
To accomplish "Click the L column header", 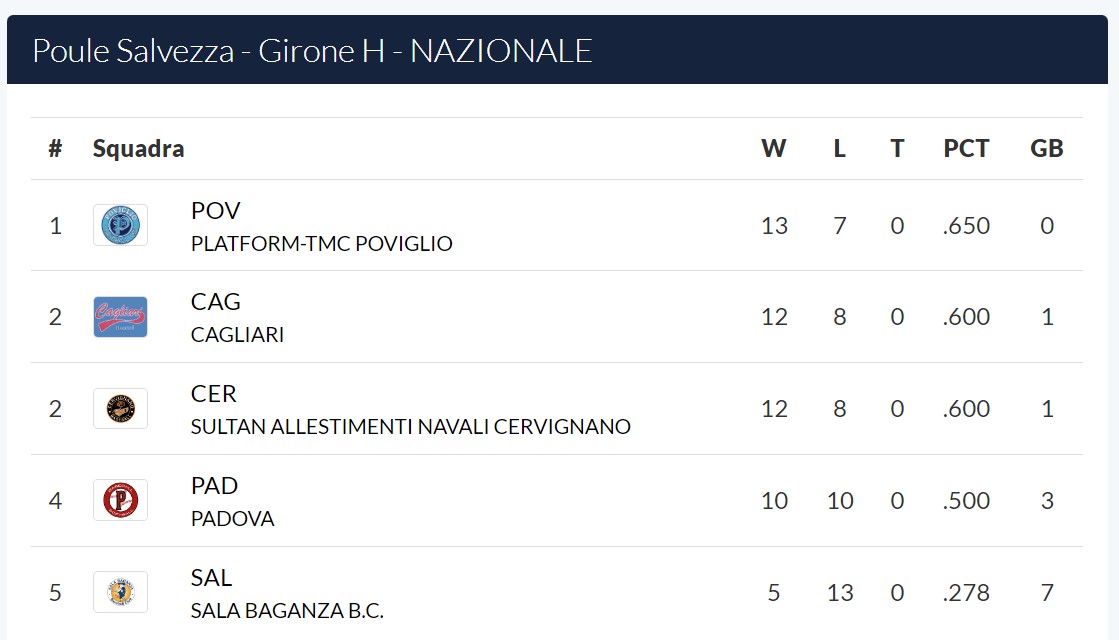I will tap(839, 148).
